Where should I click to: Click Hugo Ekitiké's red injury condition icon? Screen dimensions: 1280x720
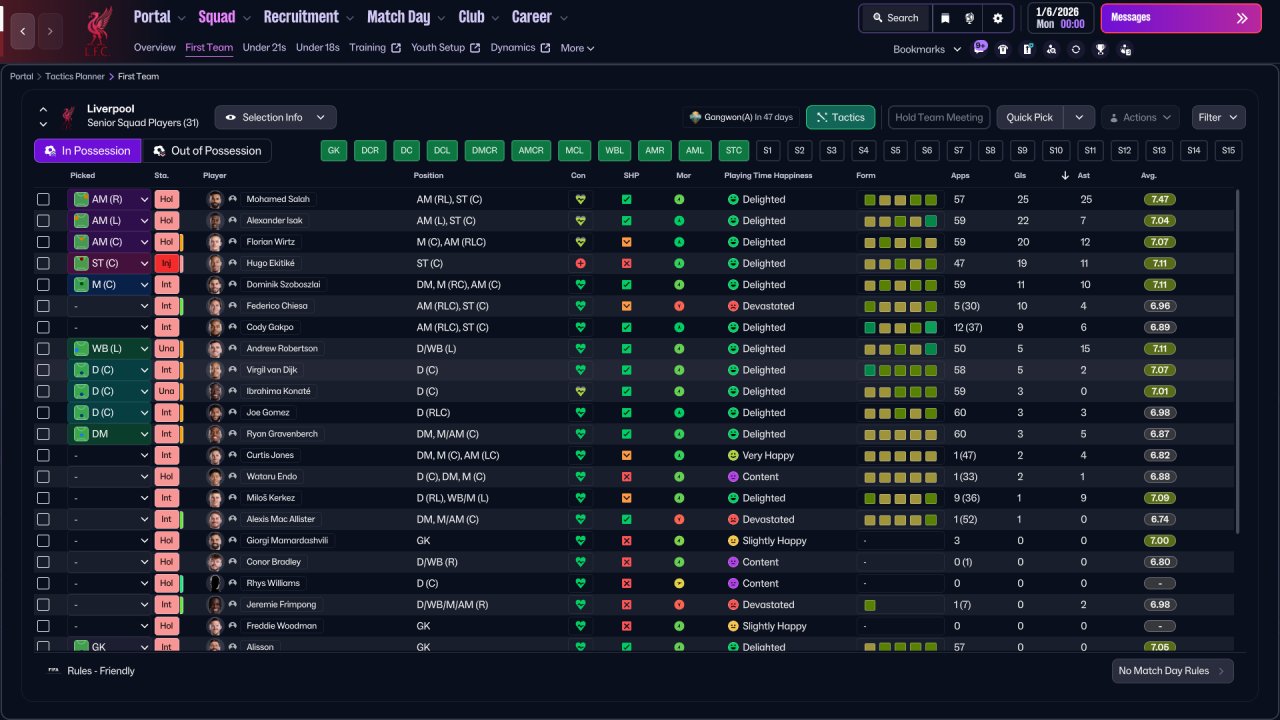tap(579, 263)
